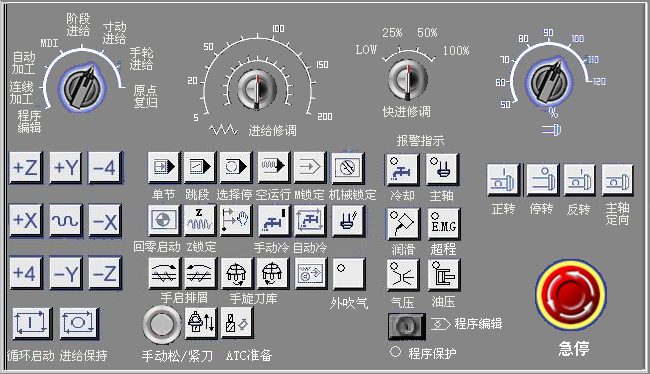The image size is (650, 374).
Task: Activate the rapid traverse wave key
Action: [65, 220]
